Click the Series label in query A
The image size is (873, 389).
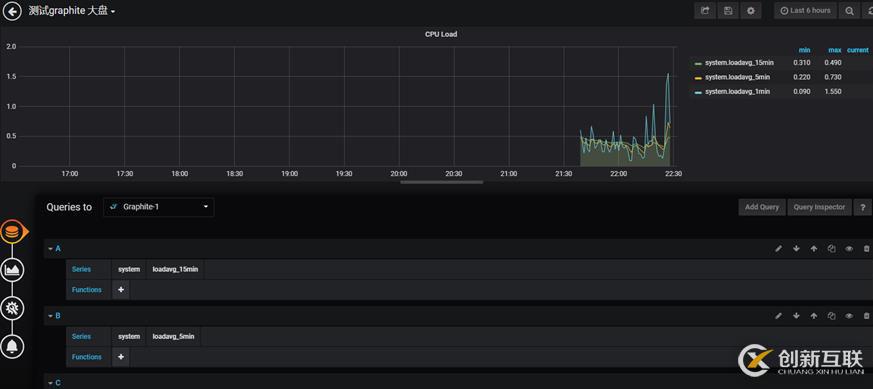pos(81,269)
